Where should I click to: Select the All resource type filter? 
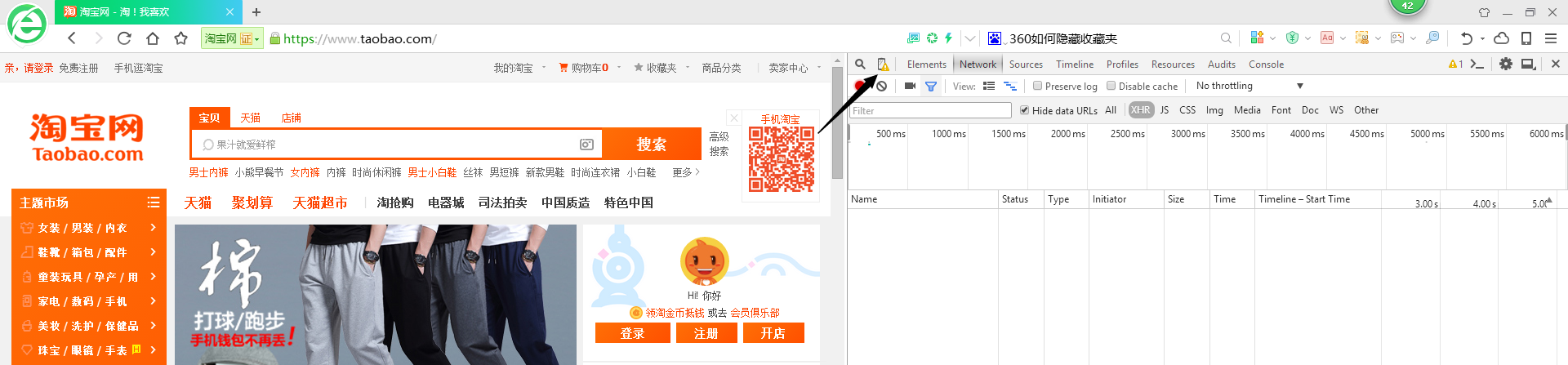[x=1111, y=110]
